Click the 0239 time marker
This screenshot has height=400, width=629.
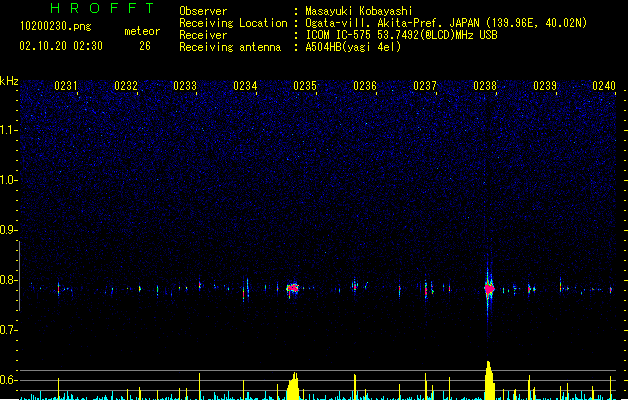(545, 86)
